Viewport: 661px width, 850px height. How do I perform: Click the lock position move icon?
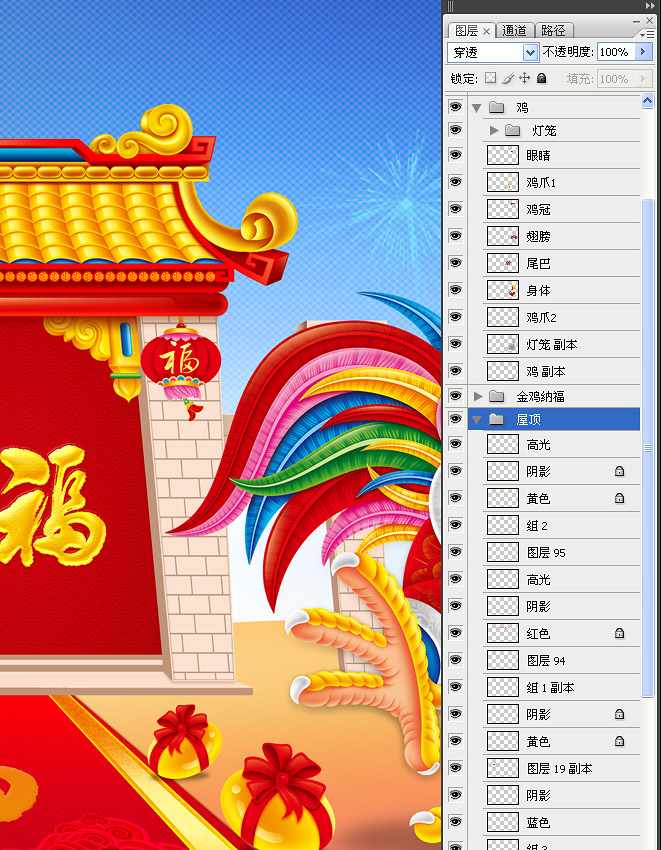click(524, 78)
